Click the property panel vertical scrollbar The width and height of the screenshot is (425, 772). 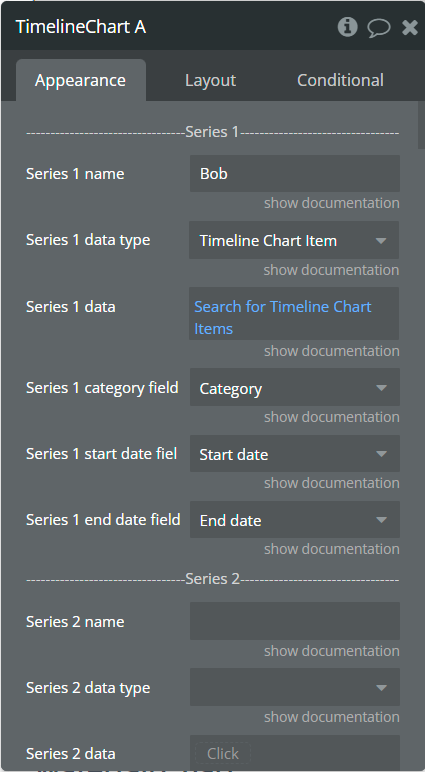pyautogui.click(x=421, y=126)
